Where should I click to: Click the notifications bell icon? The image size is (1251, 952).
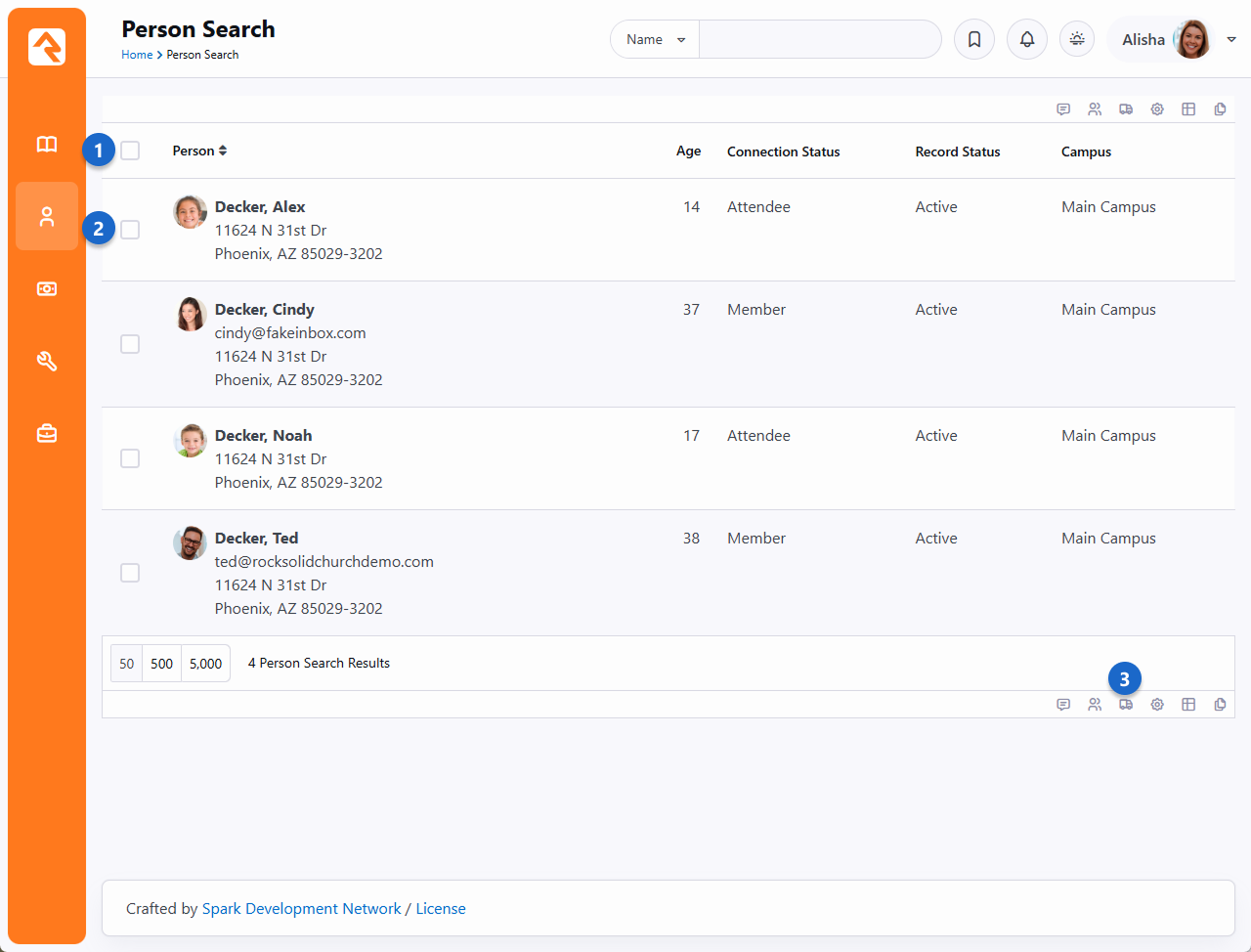(1027, 40)
